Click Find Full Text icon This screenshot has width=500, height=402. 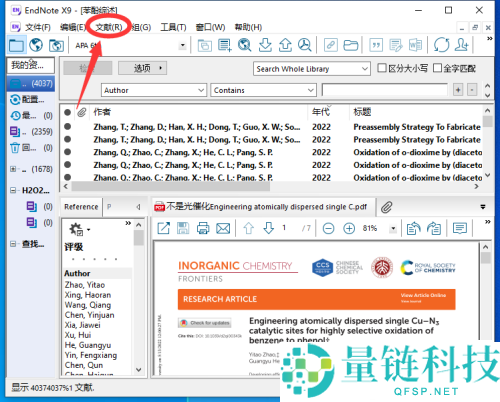305,45
